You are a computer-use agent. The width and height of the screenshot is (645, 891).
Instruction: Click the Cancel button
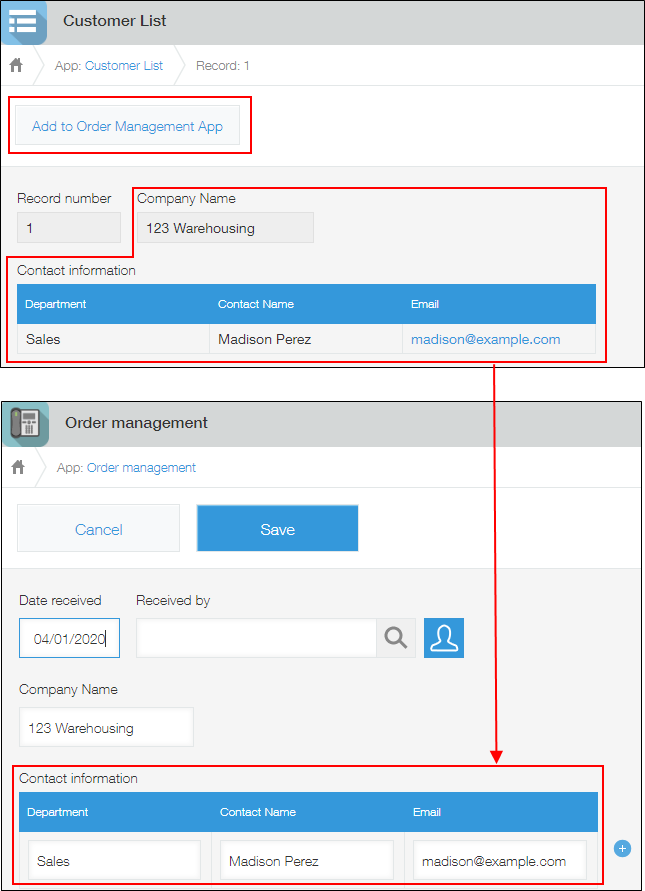click(98, 528)
